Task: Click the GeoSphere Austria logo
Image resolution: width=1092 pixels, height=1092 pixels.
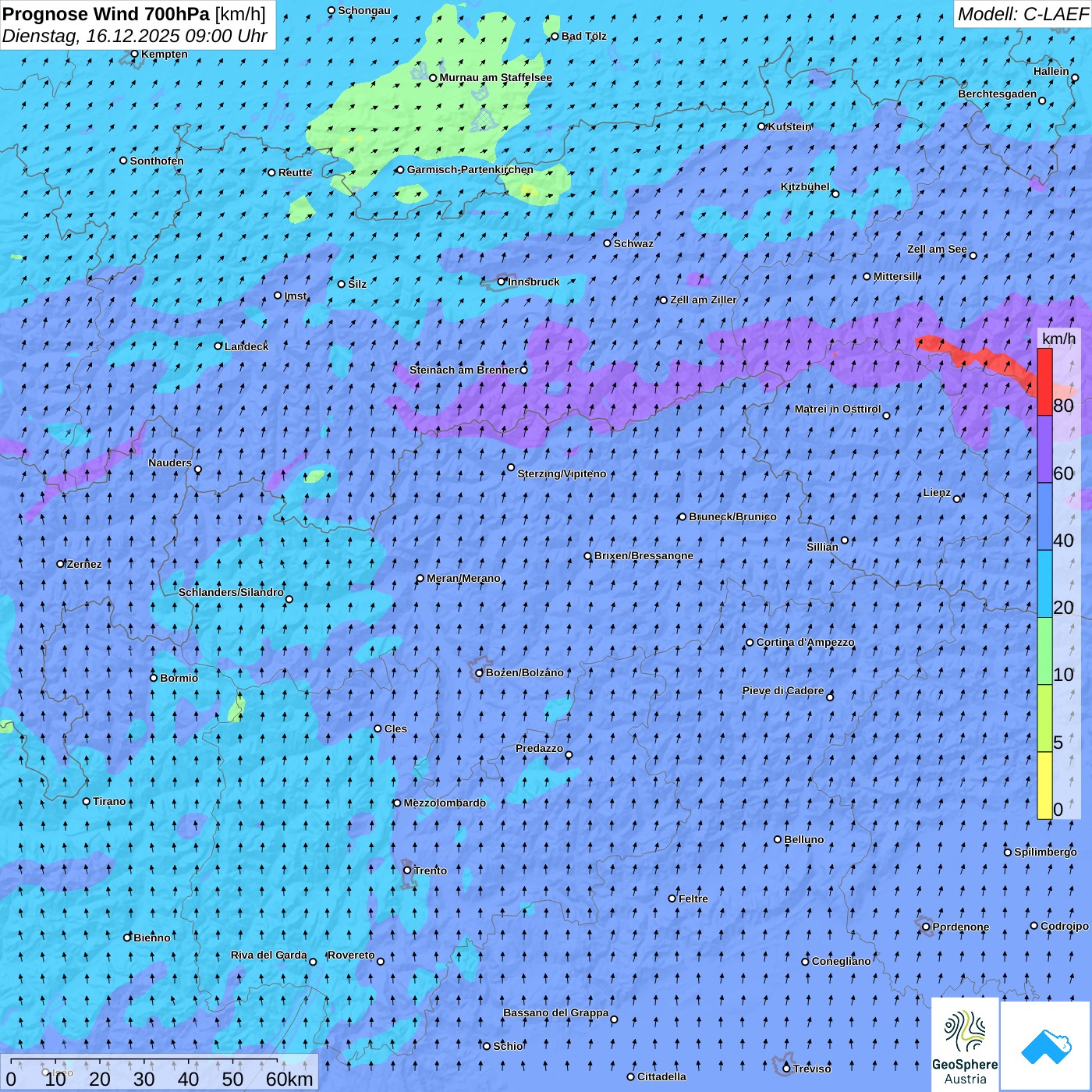Action: (966, 1045)
